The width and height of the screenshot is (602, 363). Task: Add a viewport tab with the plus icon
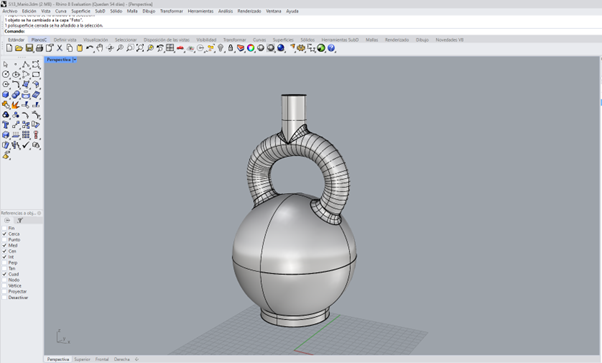(137, 359)
